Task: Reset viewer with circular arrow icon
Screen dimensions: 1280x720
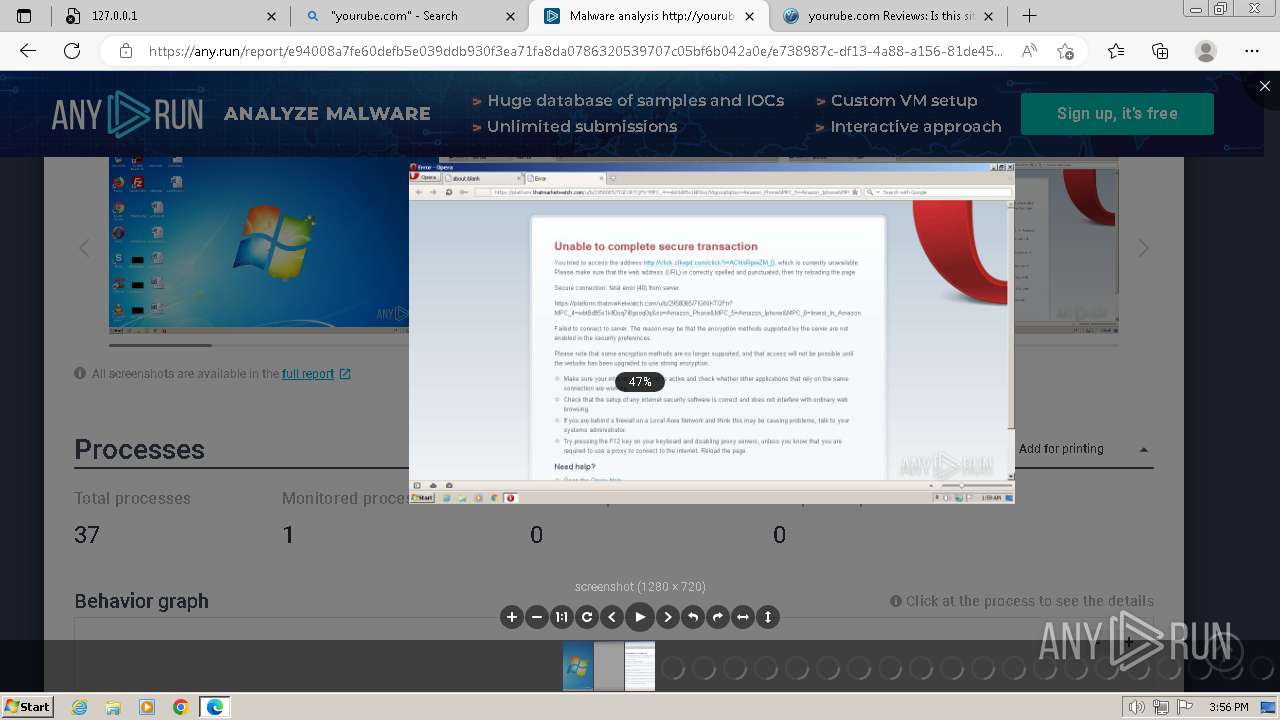Action: click(x=587, y=617)
